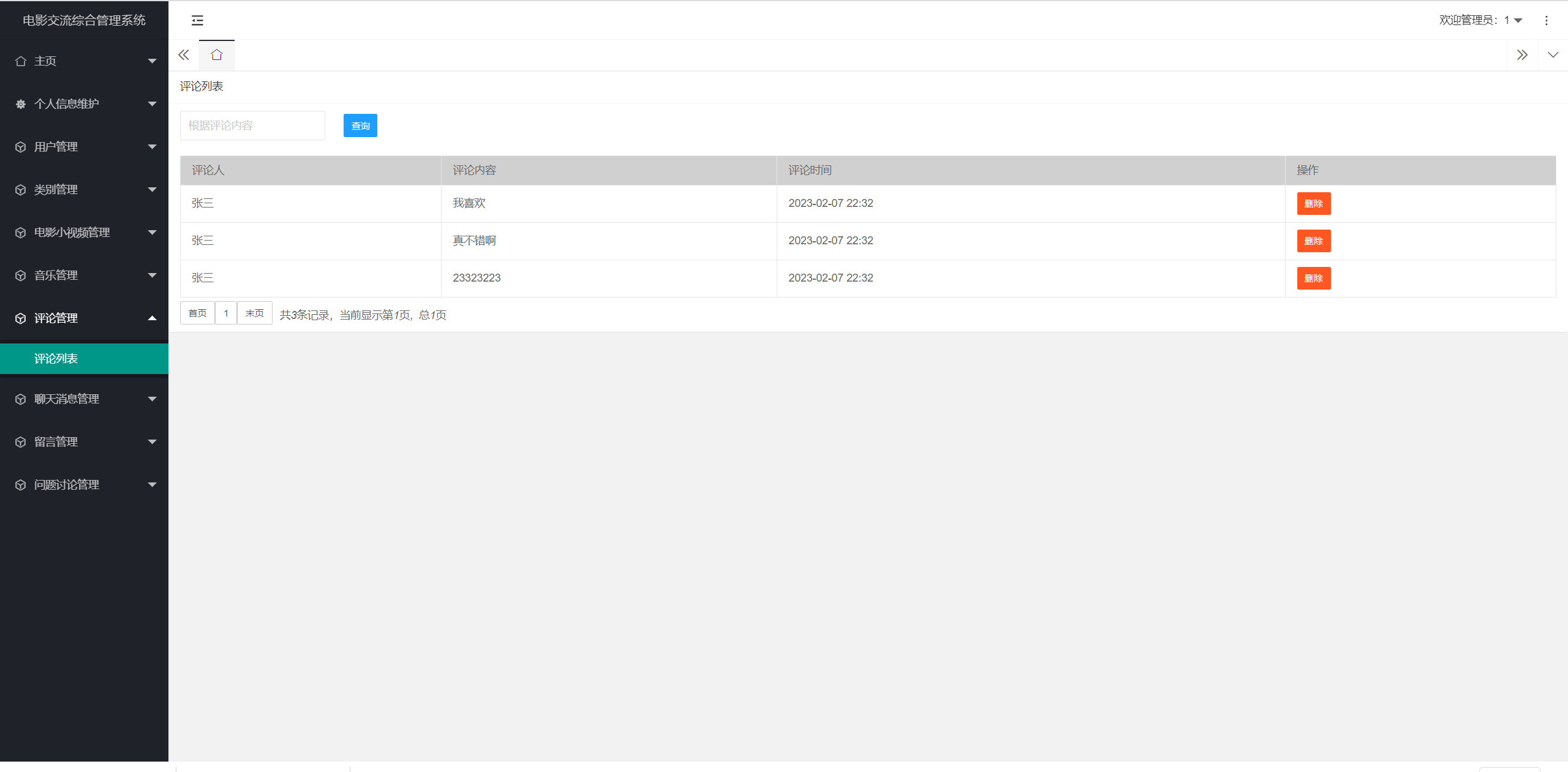Click the sidebar collapse hamburger icon
Viewport: 1568px width, 772px height.
197,21
